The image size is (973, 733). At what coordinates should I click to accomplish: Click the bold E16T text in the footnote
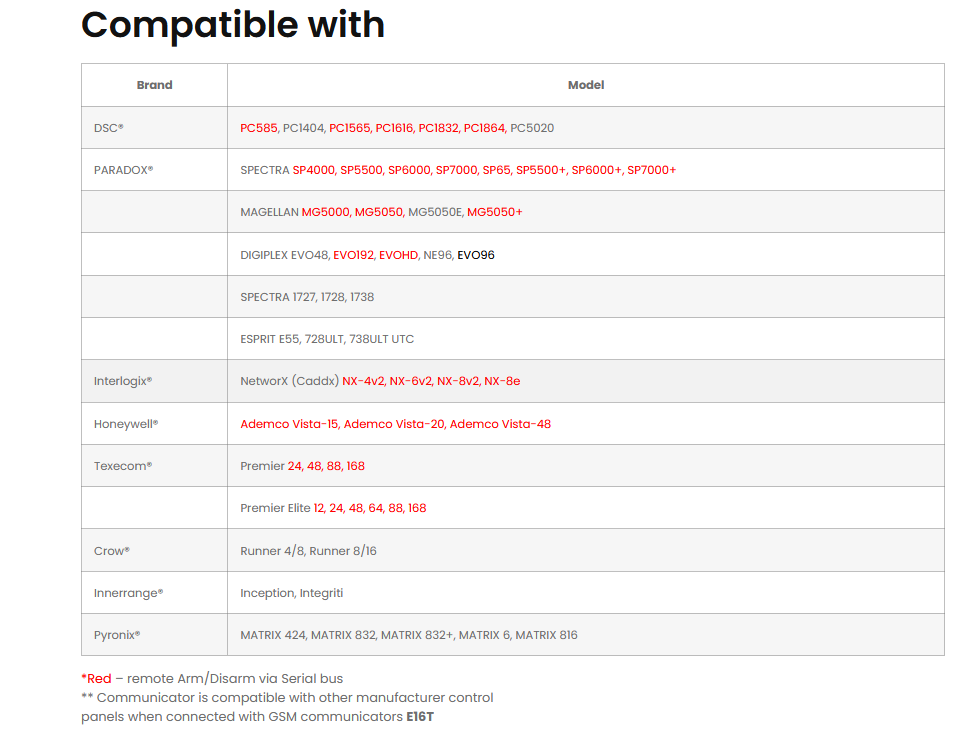(420, 716)
